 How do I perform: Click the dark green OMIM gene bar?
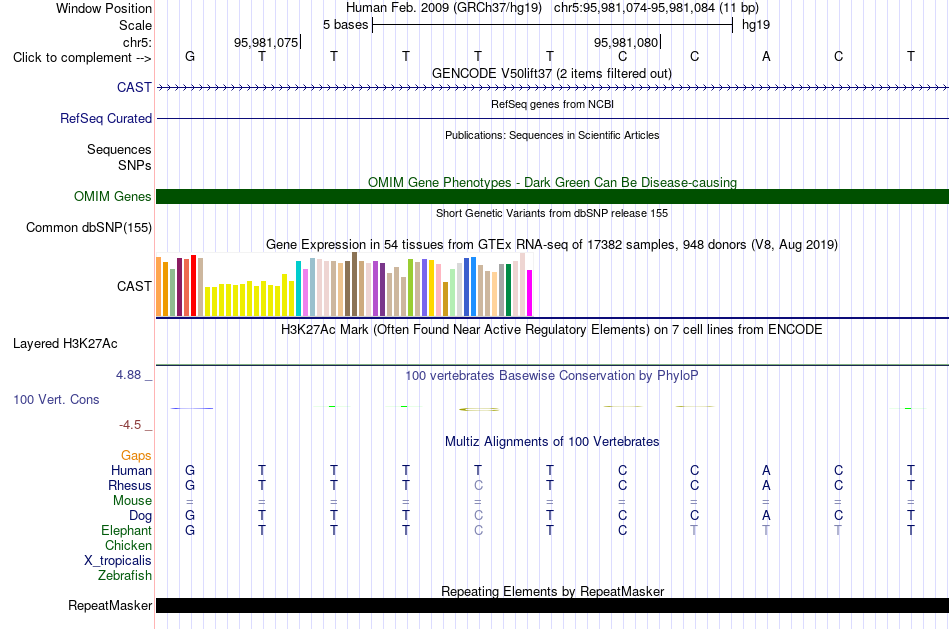click(552, 196)
